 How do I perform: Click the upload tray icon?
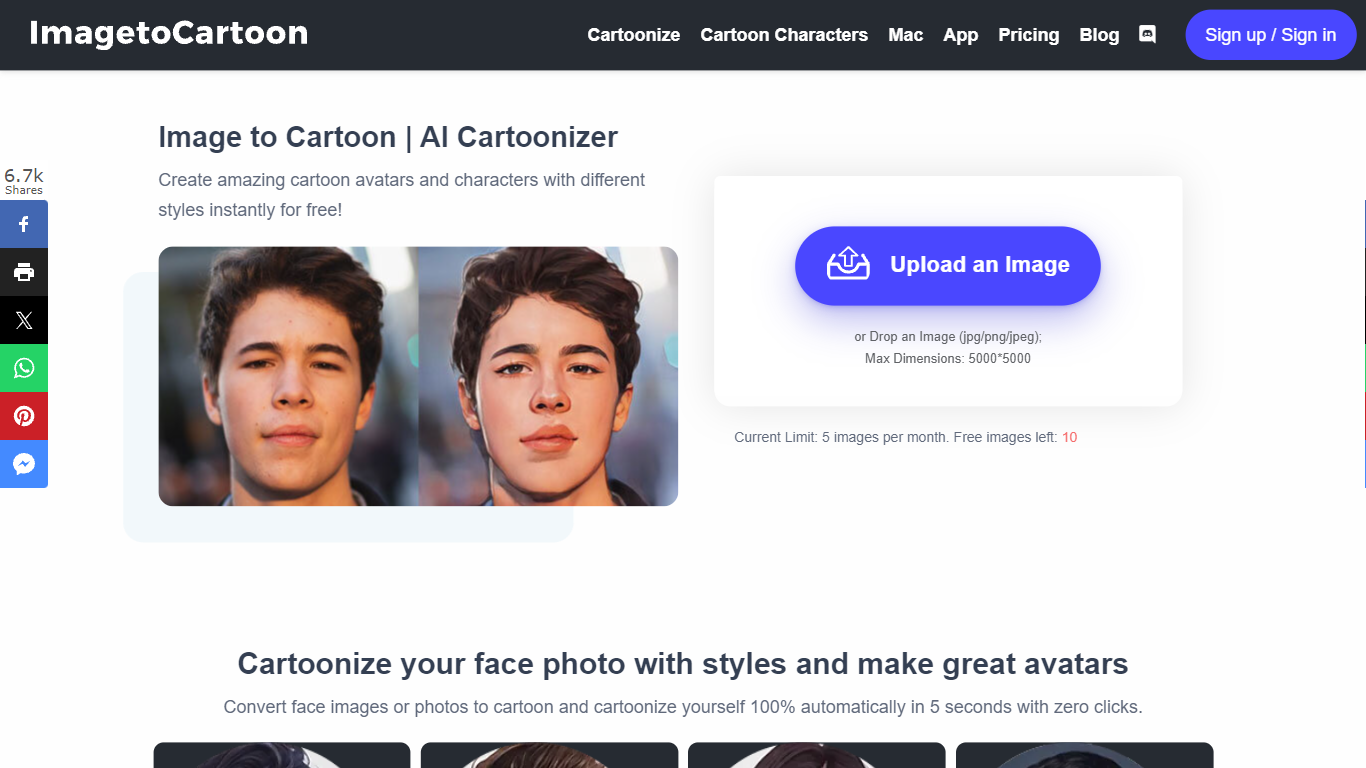pyautogui.click(x=848, y=264)
